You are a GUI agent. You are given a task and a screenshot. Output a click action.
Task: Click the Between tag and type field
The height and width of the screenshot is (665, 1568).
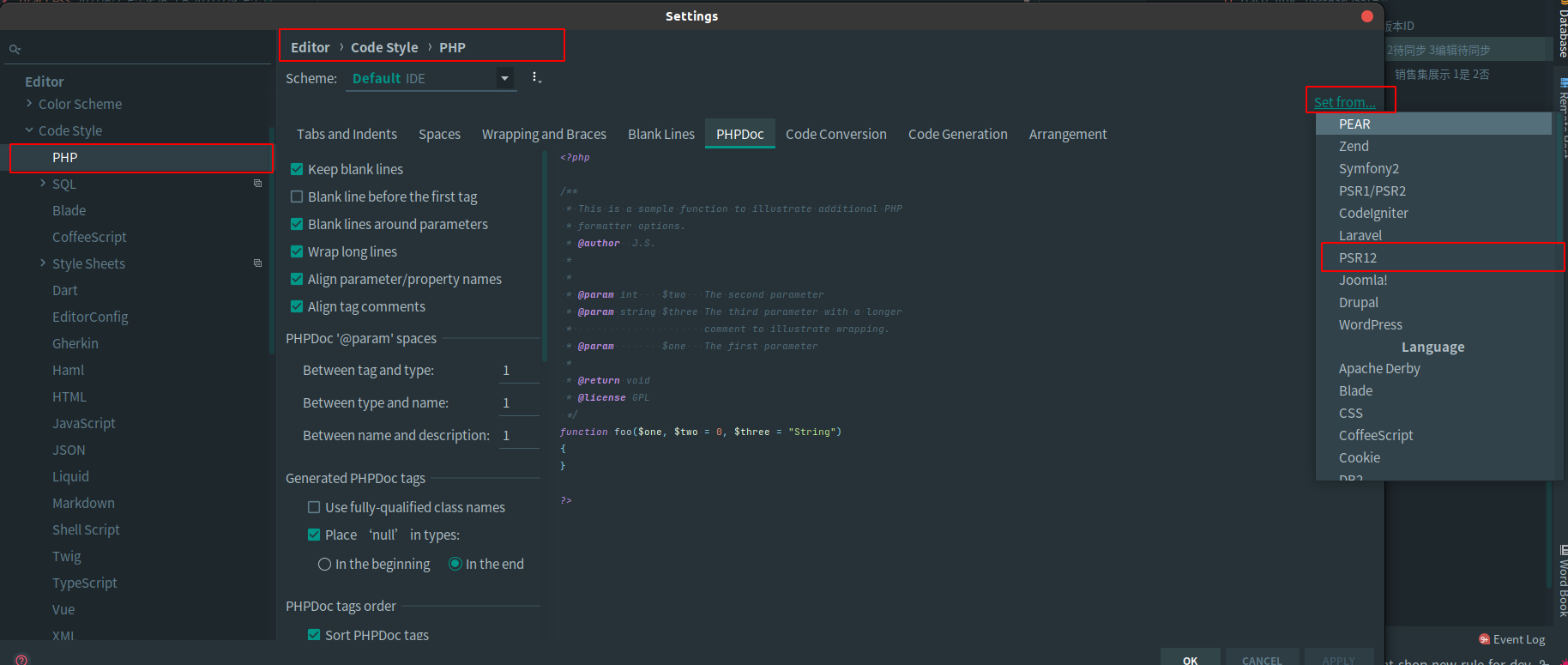[x=518, y=370]
